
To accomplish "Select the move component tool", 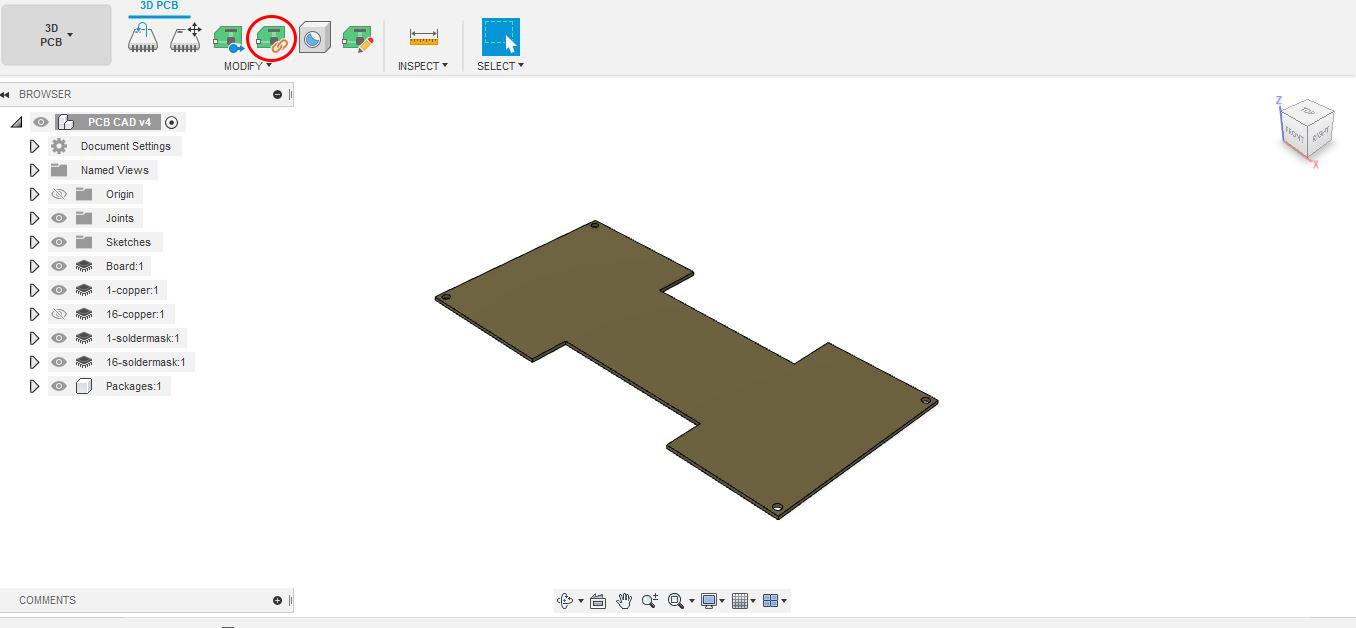I will [x=186, y=36].
